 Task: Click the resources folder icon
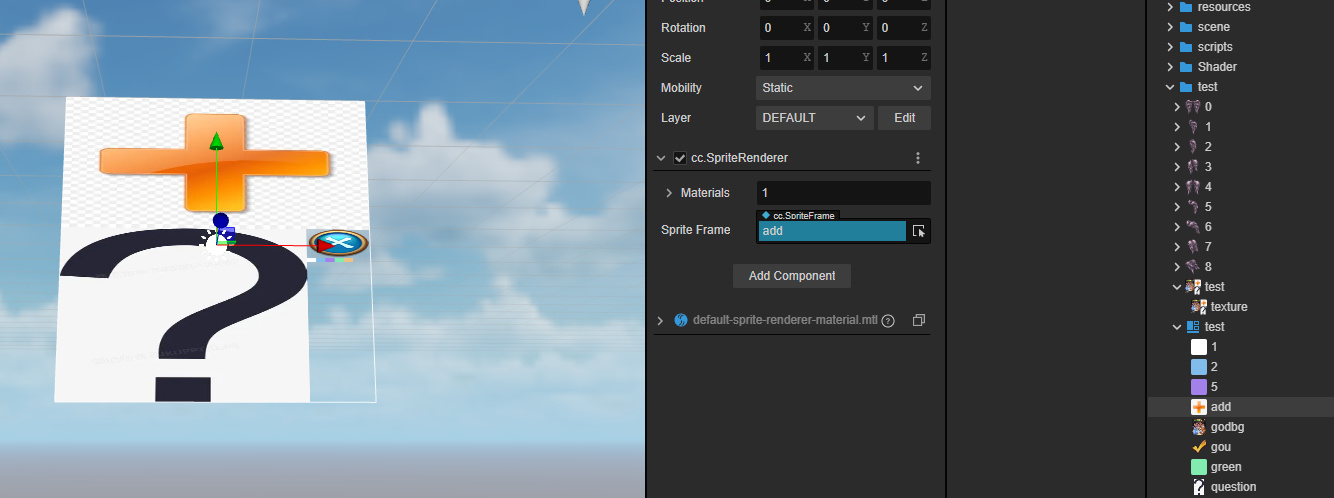click(1186, 7)
